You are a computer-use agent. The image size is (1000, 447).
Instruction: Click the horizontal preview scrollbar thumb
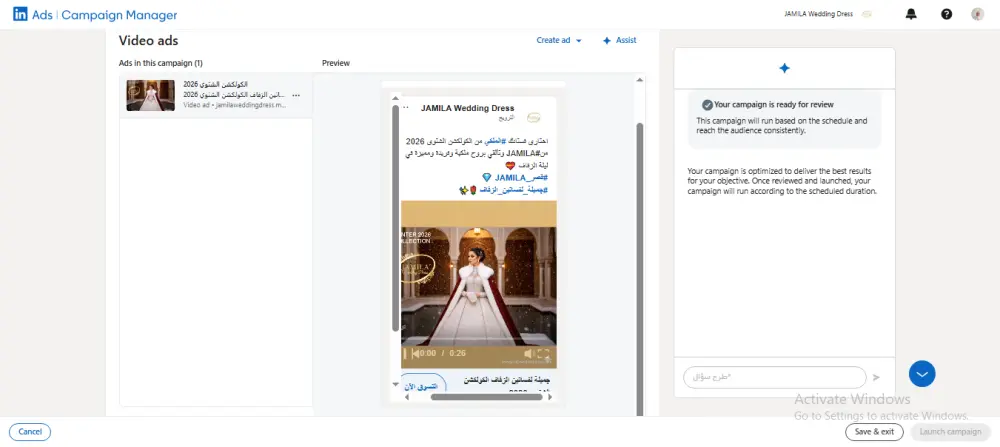(487, 397)
